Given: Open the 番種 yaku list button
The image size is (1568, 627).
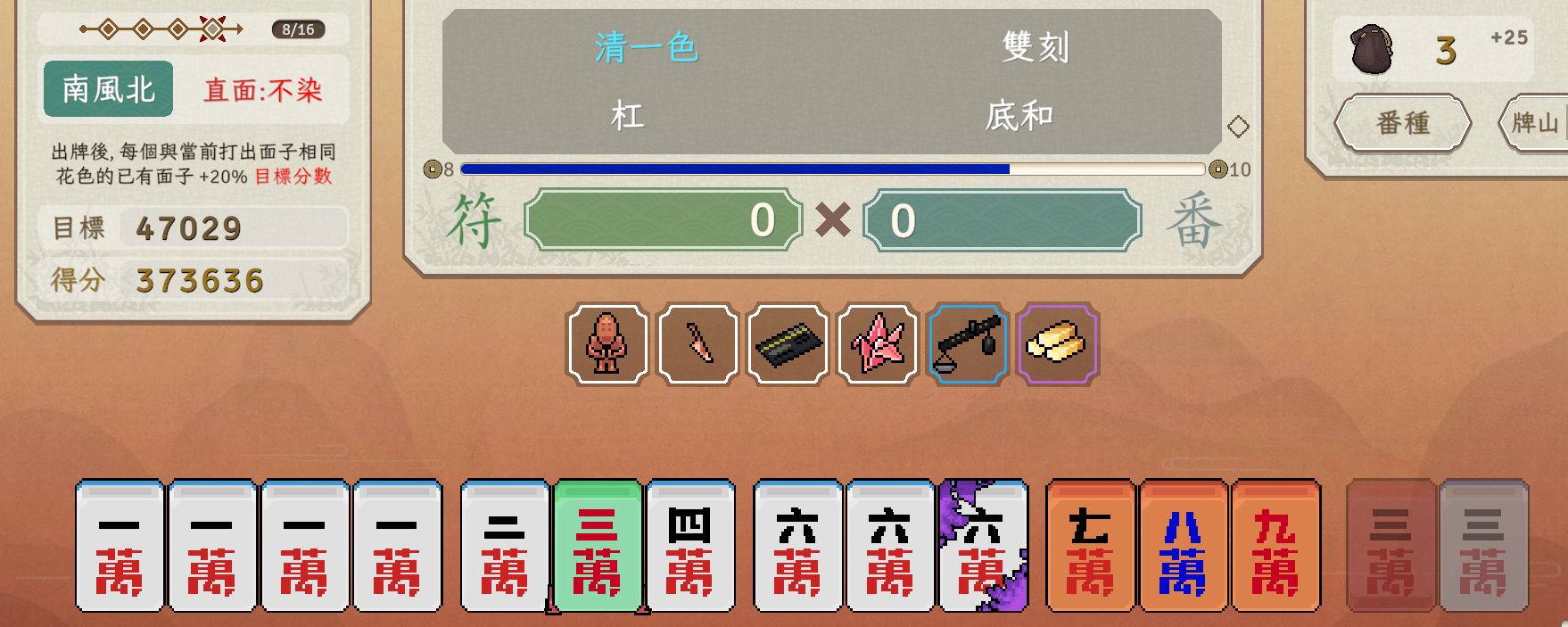Looking at the screenshot, I should 1403,123.
